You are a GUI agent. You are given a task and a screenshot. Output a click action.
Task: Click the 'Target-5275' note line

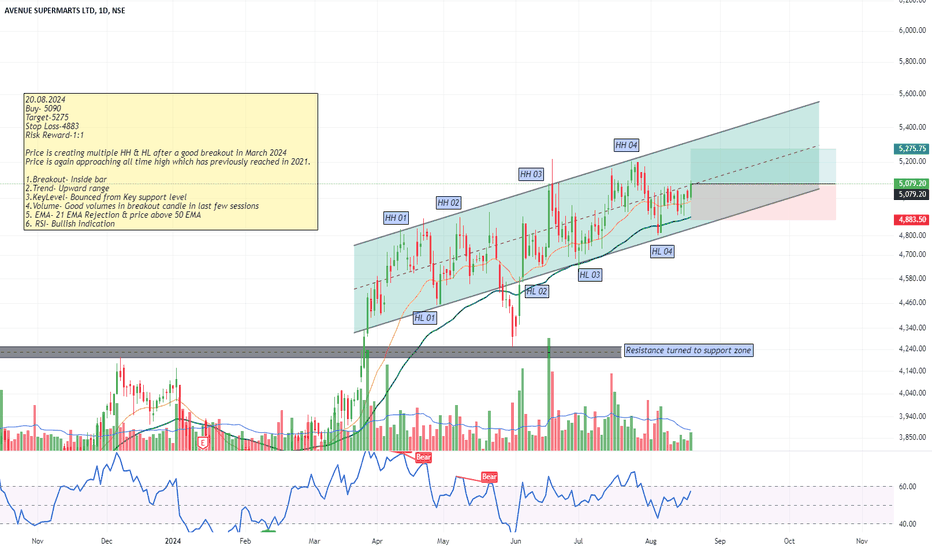point(47,118)
